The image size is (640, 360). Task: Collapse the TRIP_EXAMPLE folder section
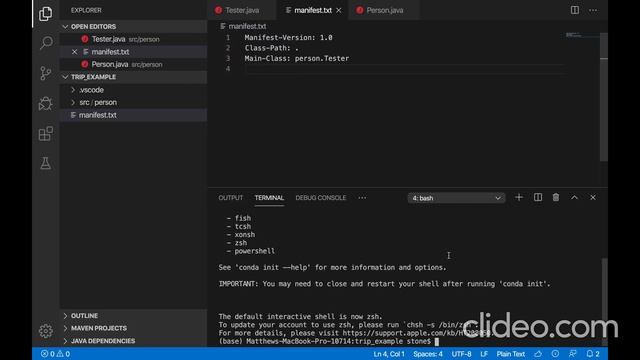[134, 77]
